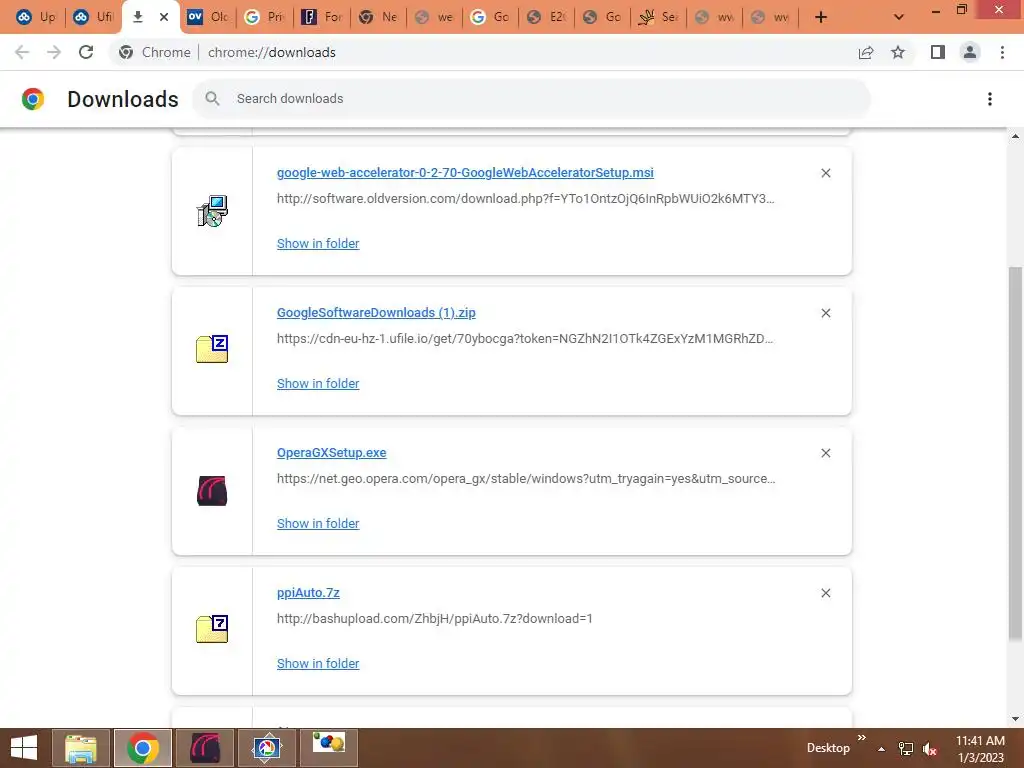1024x768 pixels.
Task: Open File Explorer from taskbar
Action: coord(81,748)
